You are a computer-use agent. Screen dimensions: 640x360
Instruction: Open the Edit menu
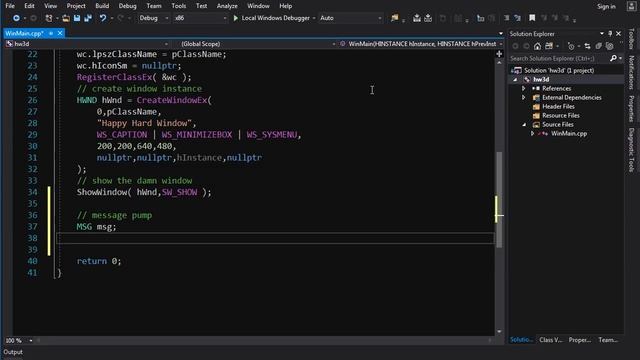tap(29, 6)
